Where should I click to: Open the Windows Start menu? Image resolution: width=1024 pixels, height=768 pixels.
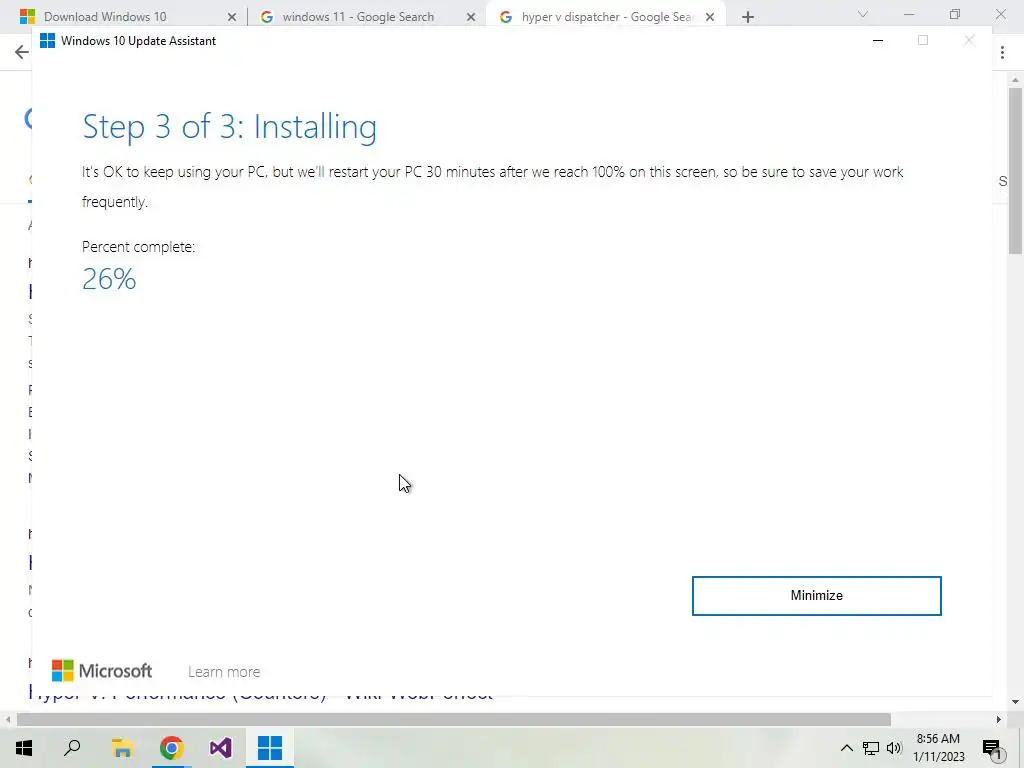click(24, 747)
